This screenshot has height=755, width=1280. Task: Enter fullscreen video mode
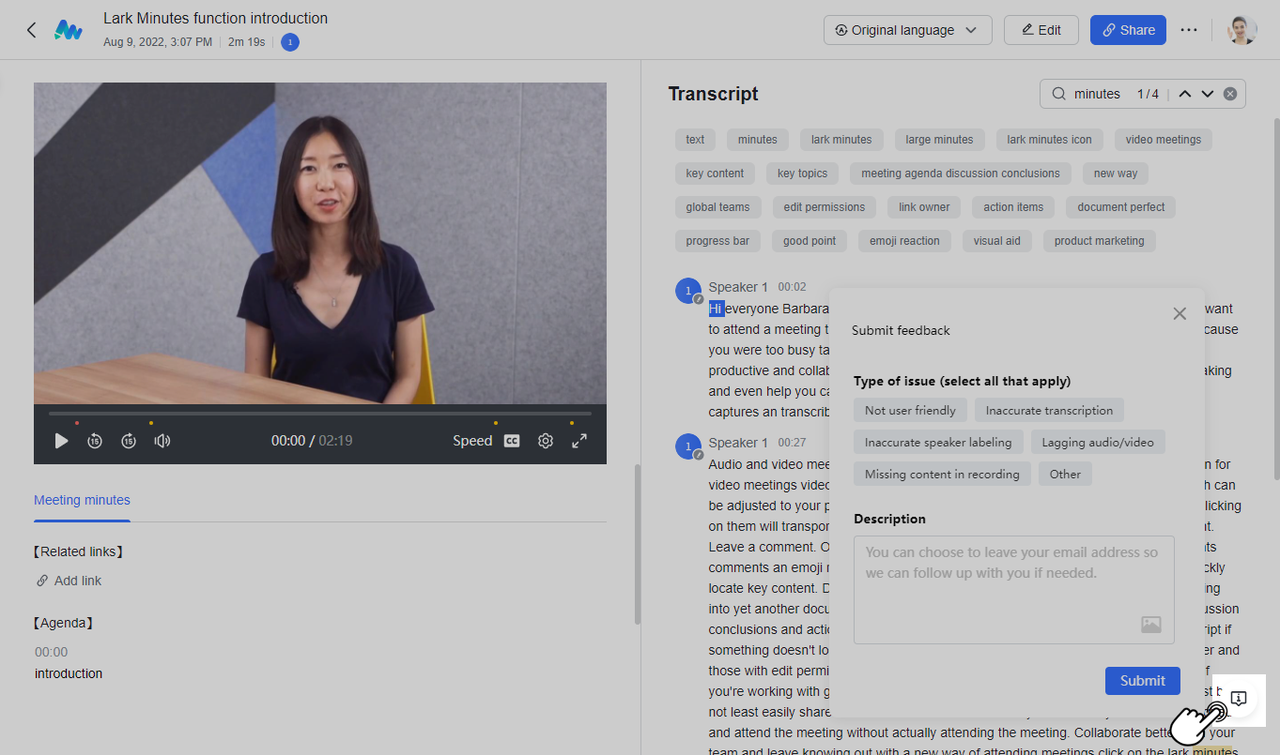click(579, 441)
